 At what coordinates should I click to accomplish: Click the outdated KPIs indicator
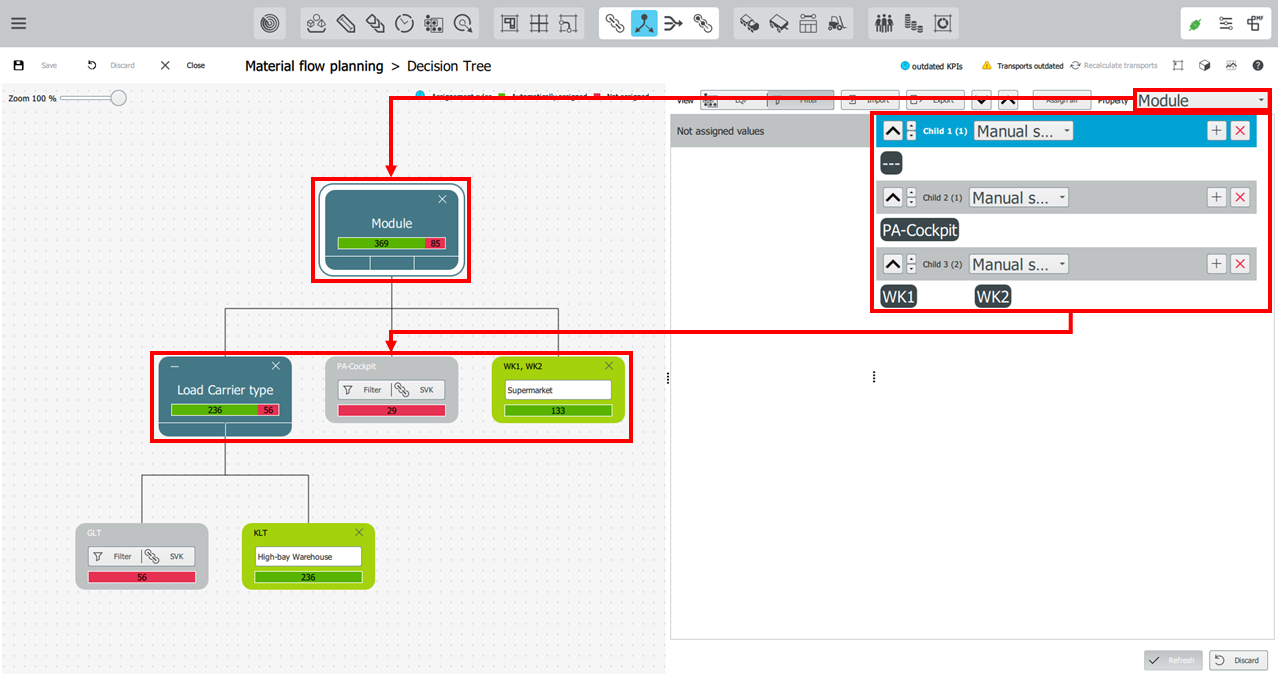(x=931, y=65)
